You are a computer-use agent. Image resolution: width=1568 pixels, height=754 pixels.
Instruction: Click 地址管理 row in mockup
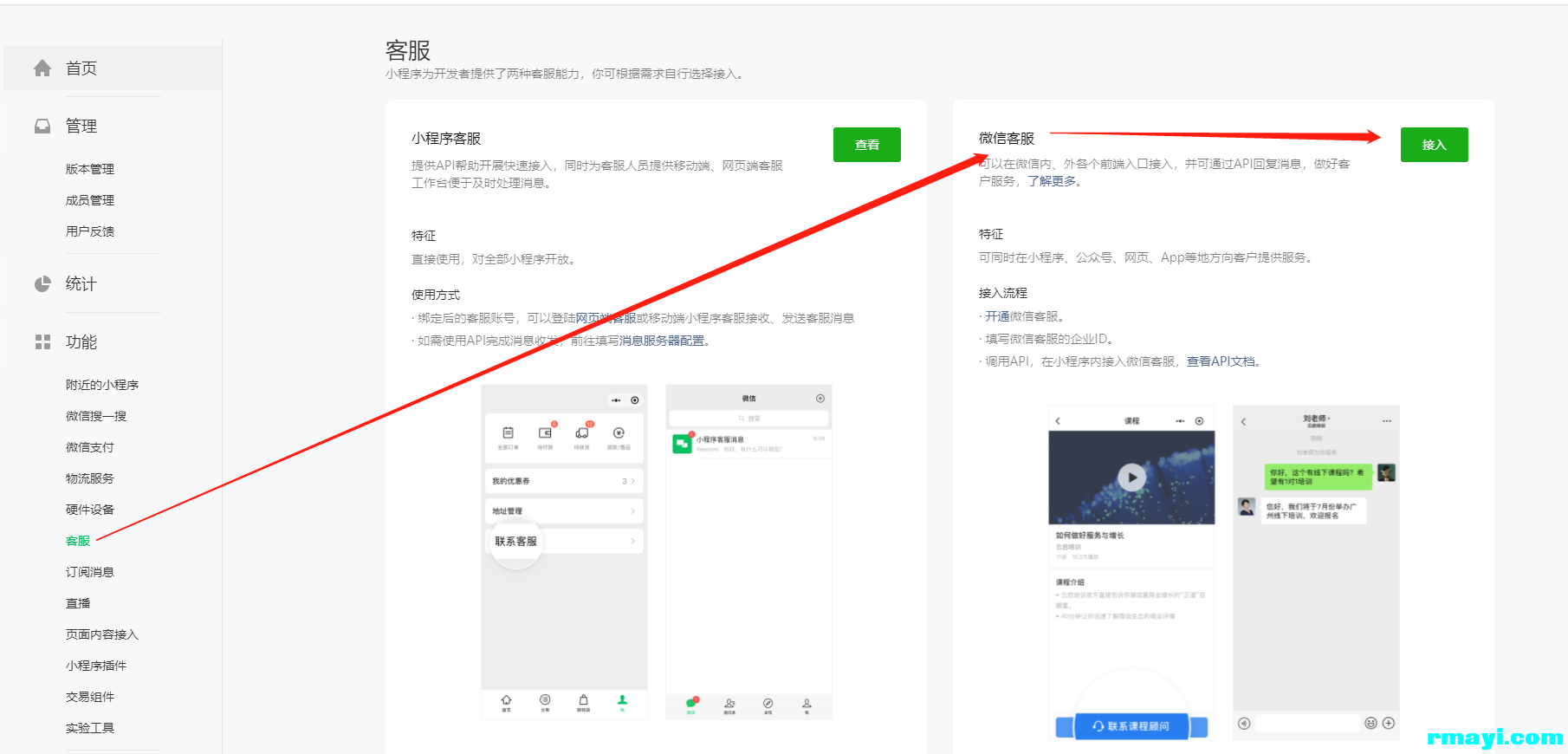point(564,511)
